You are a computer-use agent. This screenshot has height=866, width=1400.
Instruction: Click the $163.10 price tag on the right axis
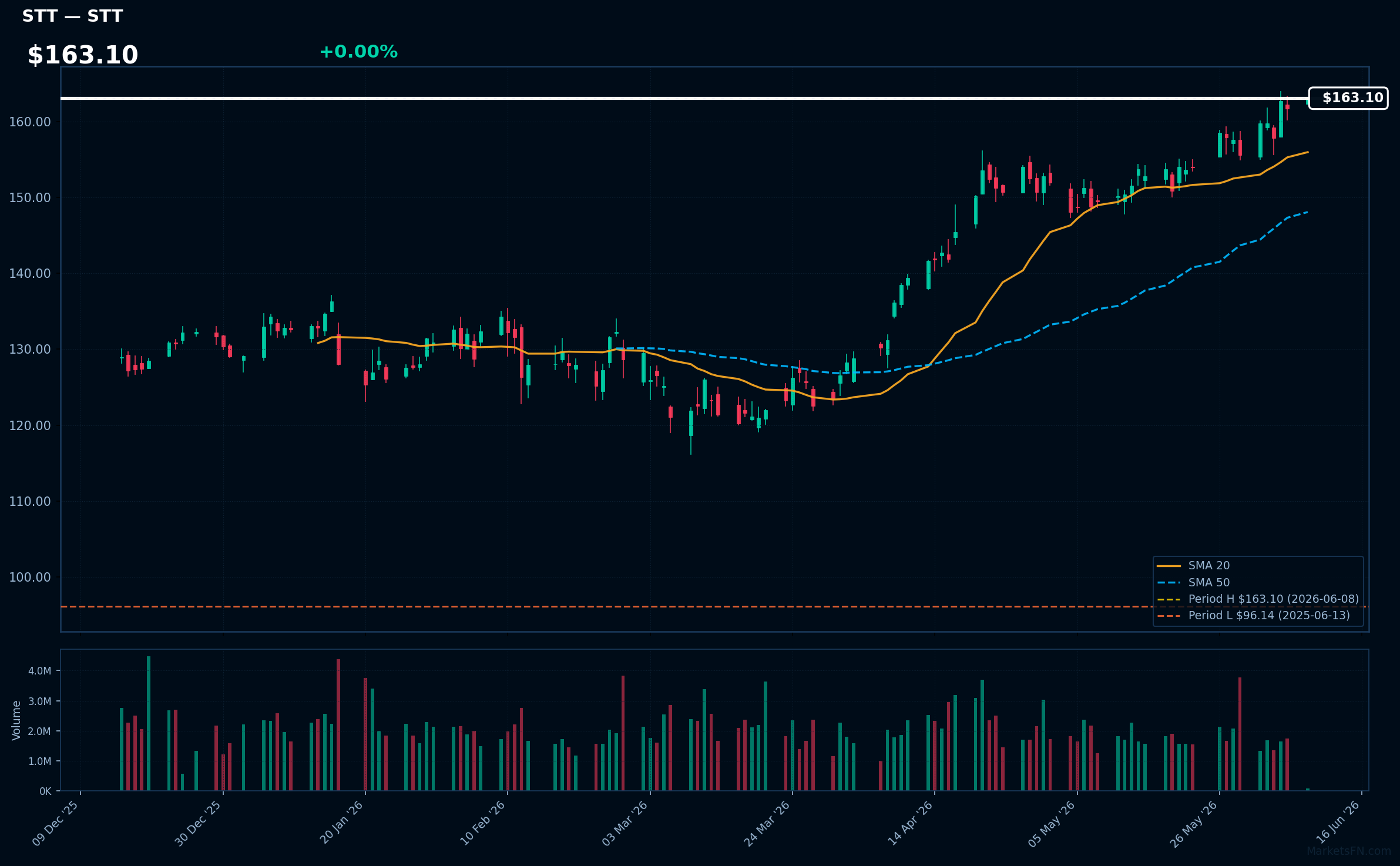point(1348,98)
